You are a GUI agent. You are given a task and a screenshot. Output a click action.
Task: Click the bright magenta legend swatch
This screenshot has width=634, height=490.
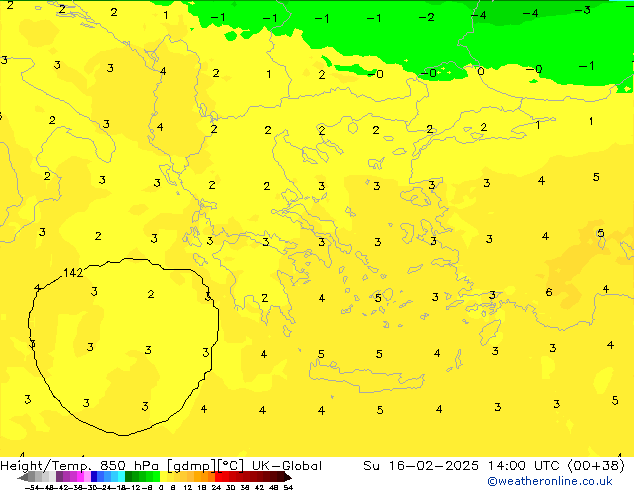pos(80,476)
